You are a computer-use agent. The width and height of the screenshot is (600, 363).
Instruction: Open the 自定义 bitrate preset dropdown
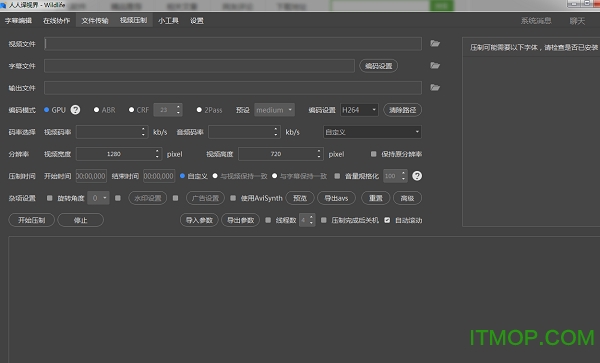372,132
